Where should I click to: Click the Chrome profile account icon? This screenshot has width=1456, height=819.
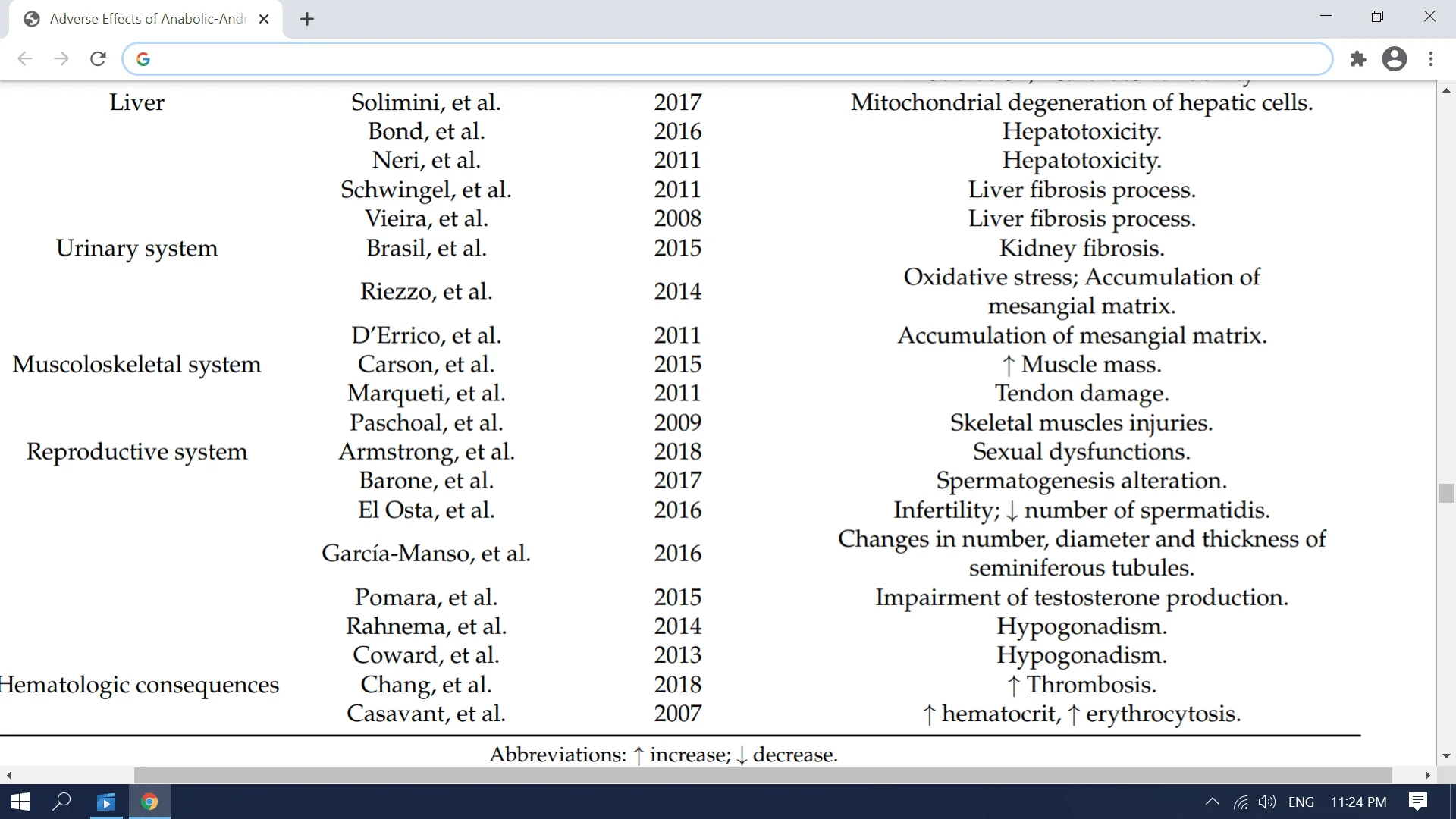coord(1395,57)
